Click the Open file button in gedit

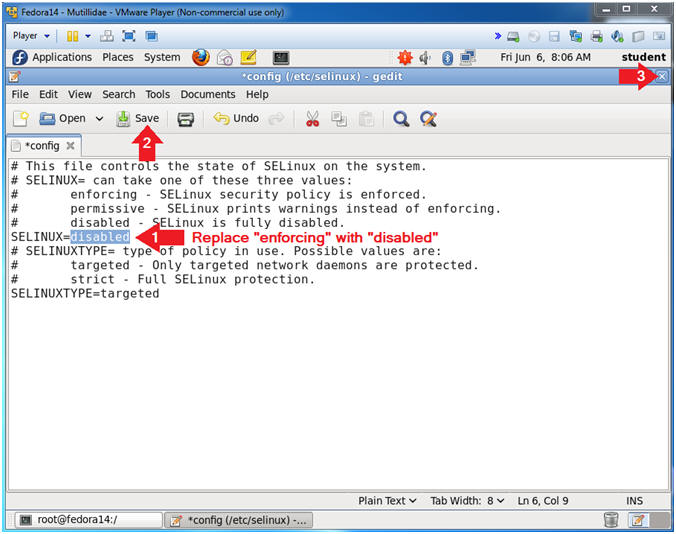63,119
